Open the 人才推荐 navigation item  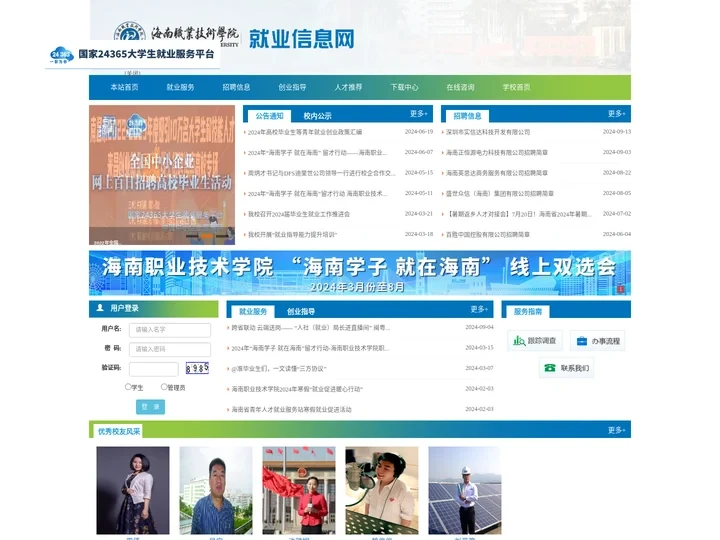348,87
